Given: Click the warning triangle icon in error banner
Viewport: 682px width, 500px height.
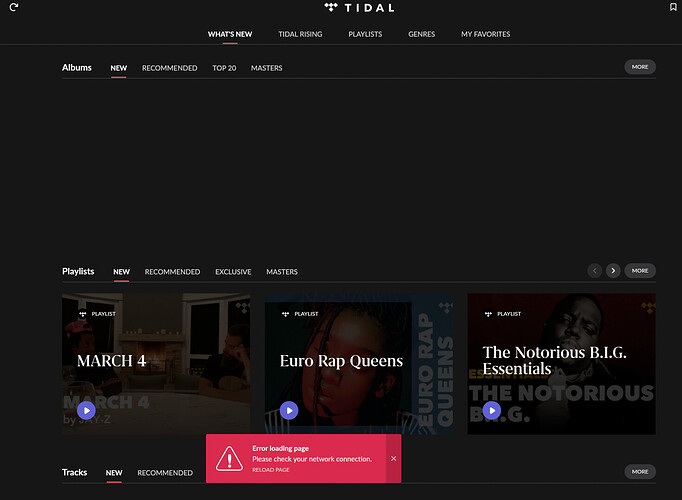Looking at the screenshot, I should [229, 458].
